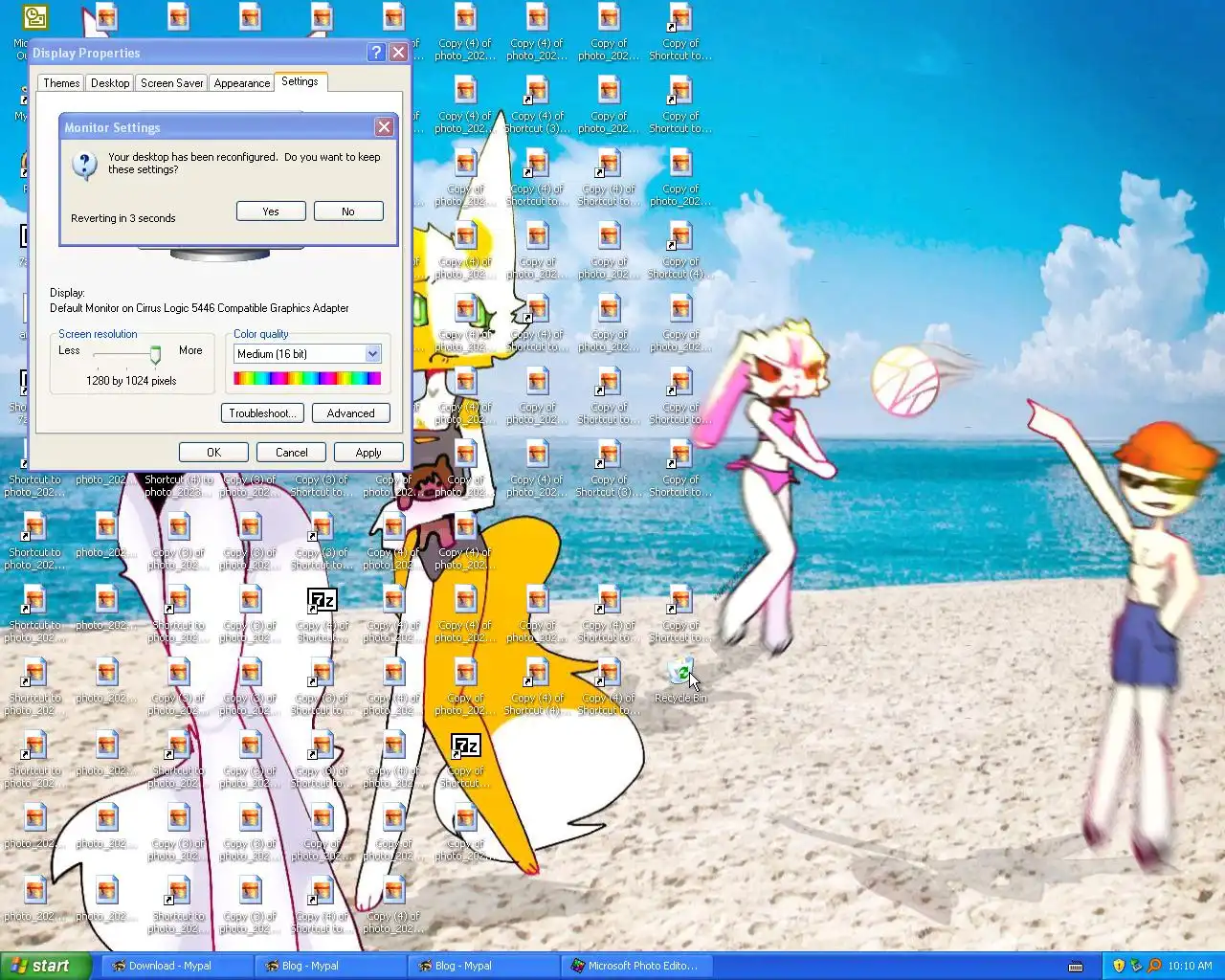Screen dimensions: 1225x980
Task: Click Default Monitor on Cirrus Logic text
Action: [199, 308]
